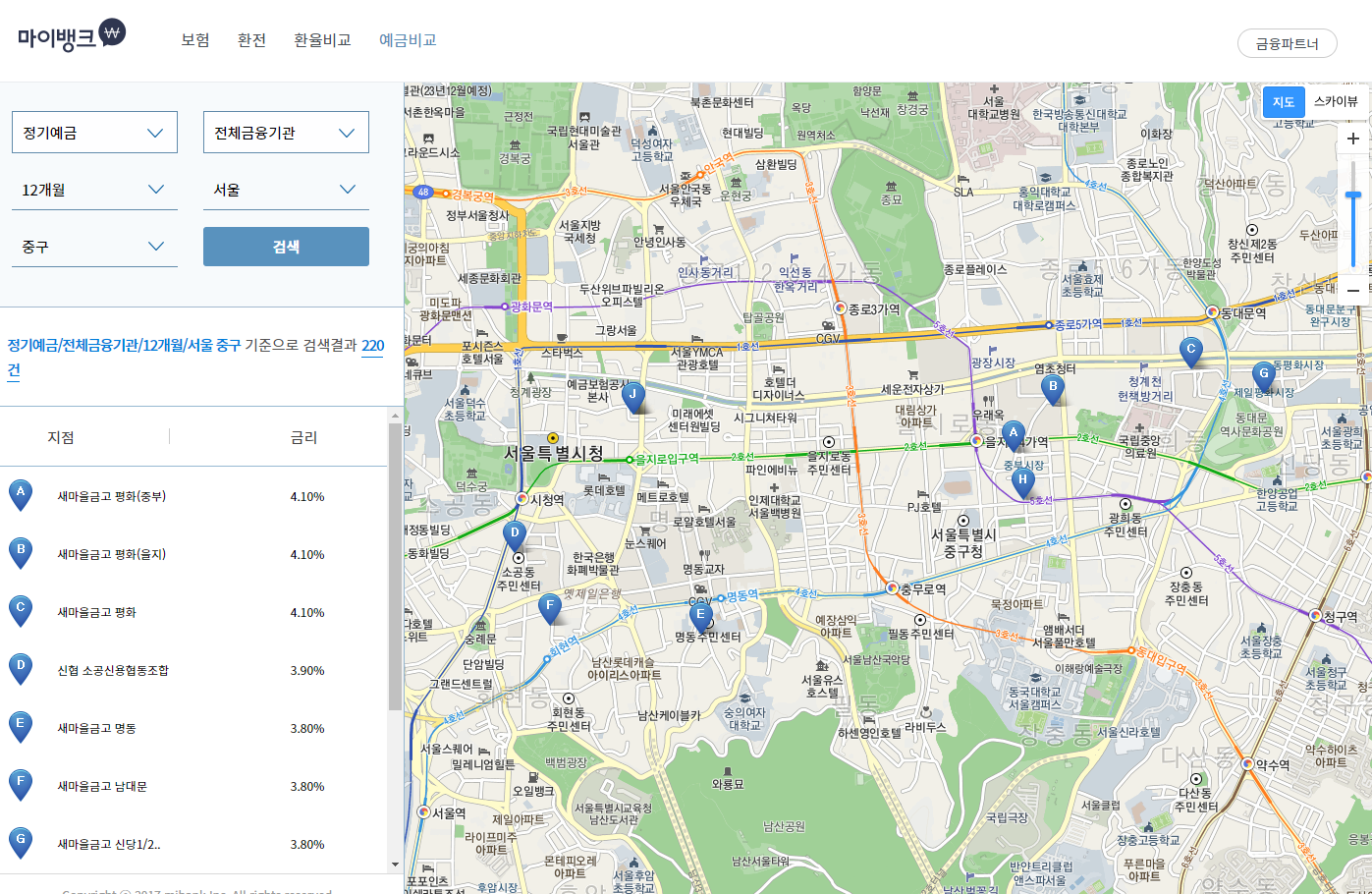Select map marker F near 회현역
The image size is (1372, 894).
(551, 608)
